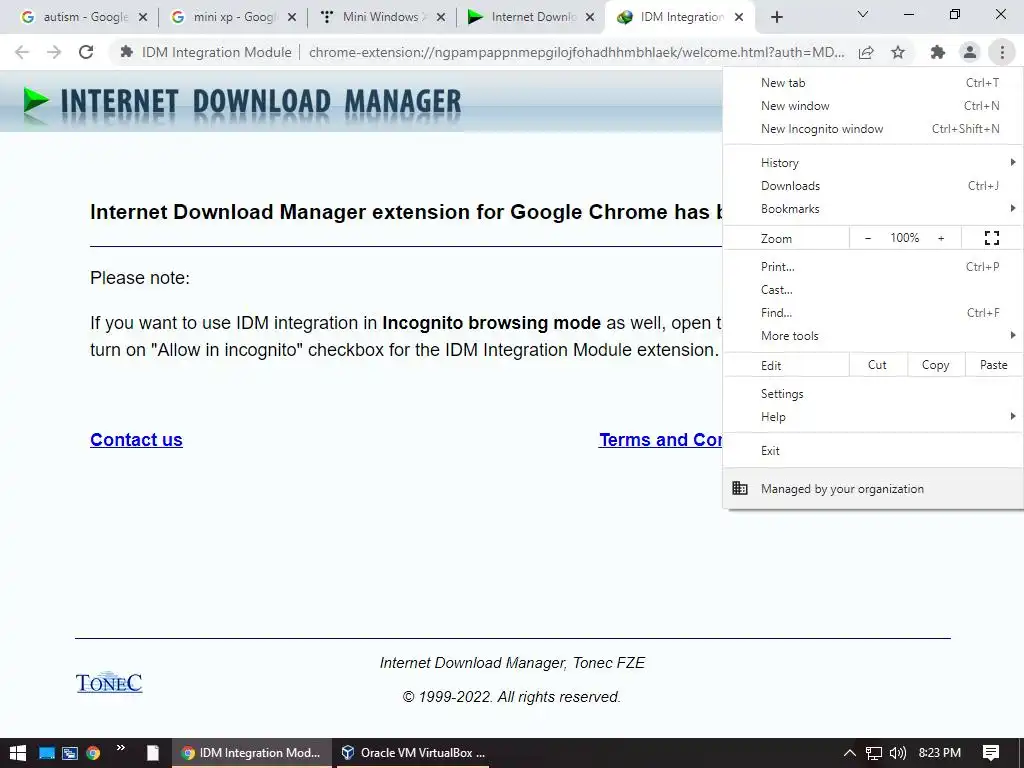This screenshot has height=768, width=1024.
Task: Select New window menu entry
Action: click(x=873, y=106)
